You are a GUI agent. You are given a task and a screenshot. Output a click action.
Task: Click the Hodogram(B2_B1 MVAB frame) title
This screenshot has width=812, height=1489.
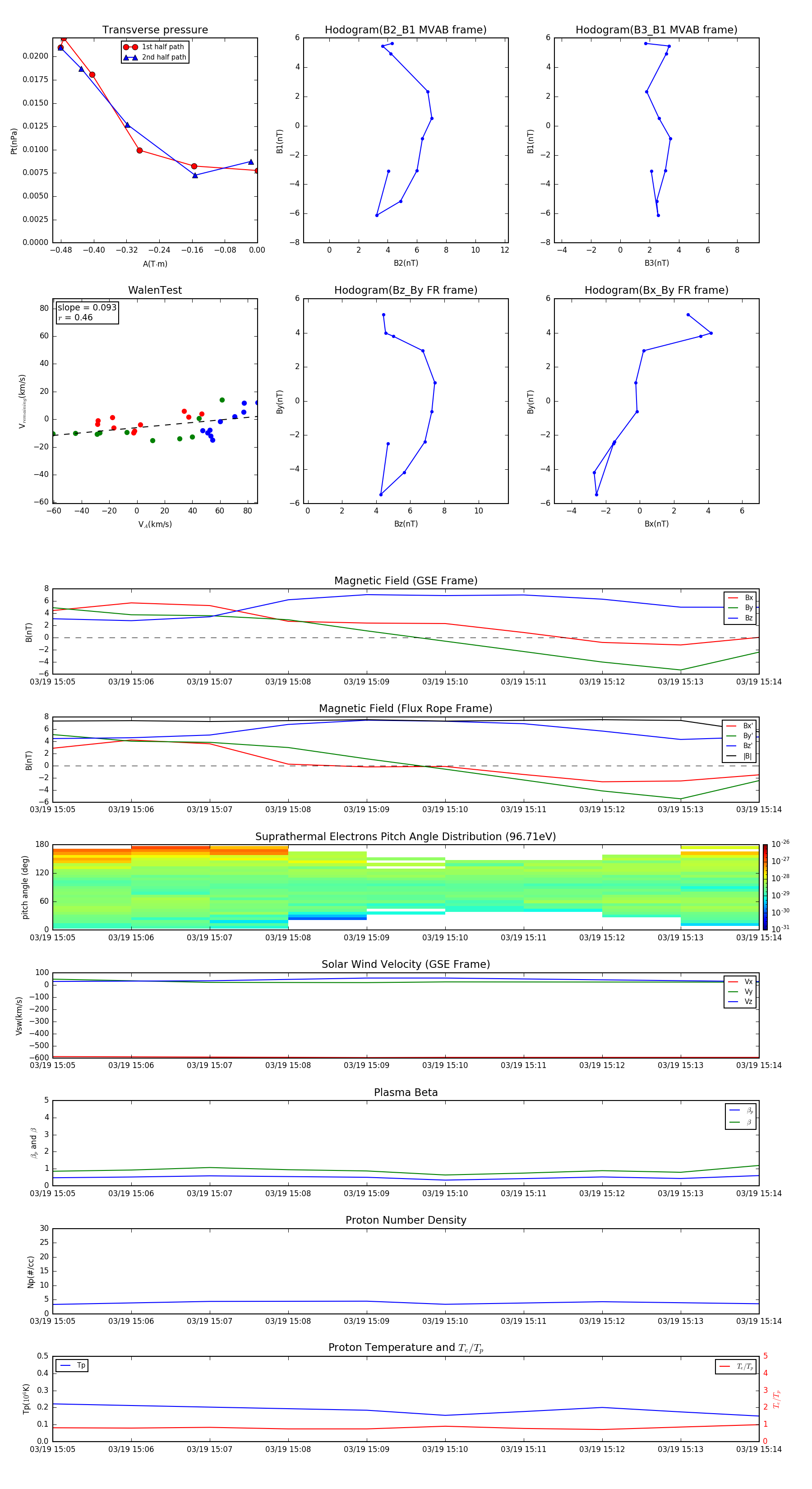click(x=406, y=30)
